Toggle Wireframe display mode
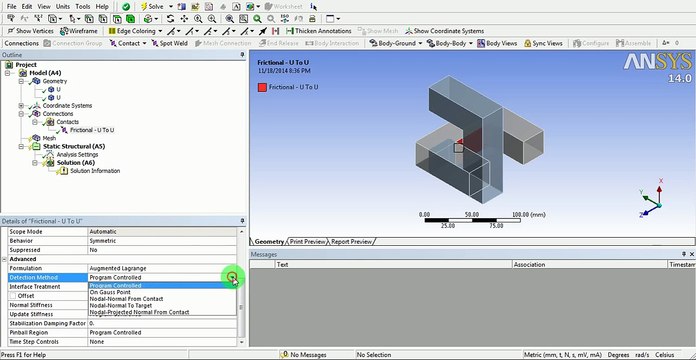The width and height of the screenshot is (696, 360). (79, 31)
